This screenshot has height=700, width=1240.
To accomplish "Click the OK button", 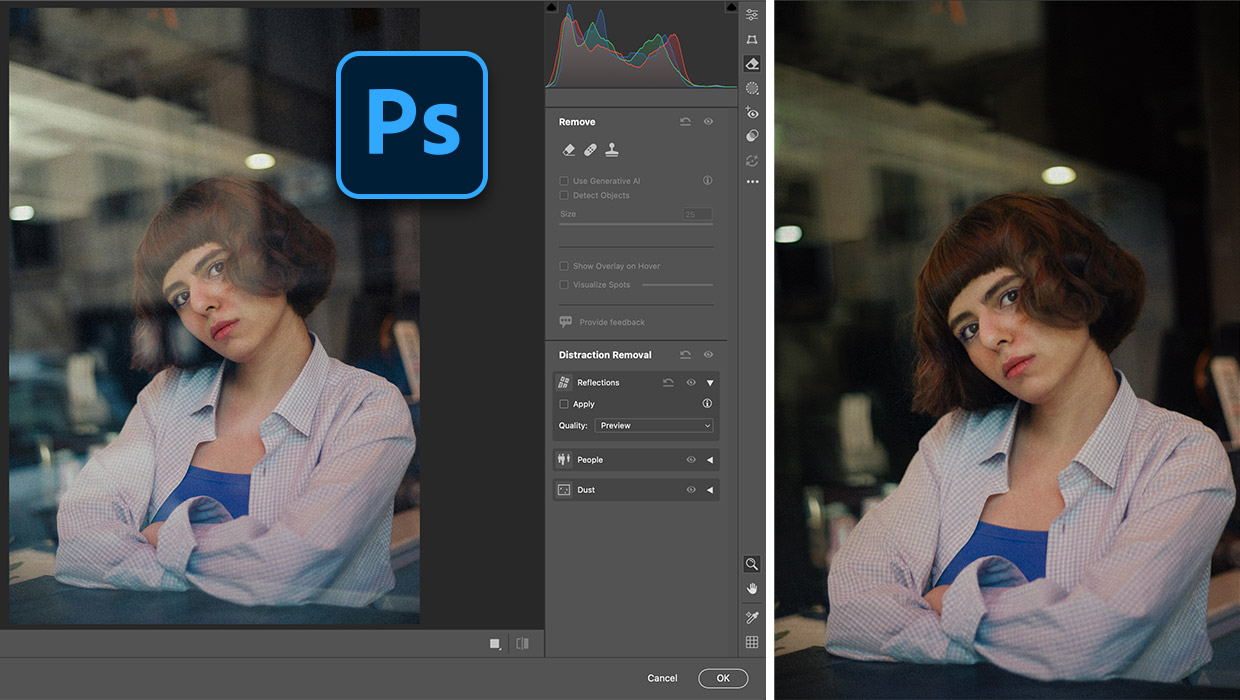I will coord(723,678).
